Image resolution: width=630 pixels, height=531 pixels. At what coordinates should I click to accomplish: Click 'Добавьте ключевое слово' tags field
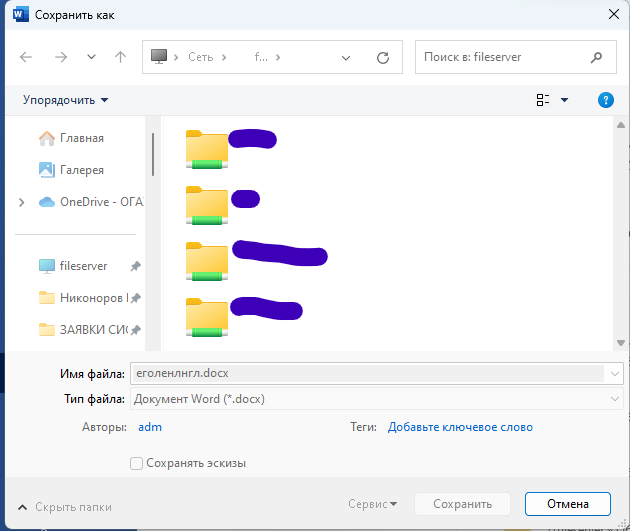[460, 427]
